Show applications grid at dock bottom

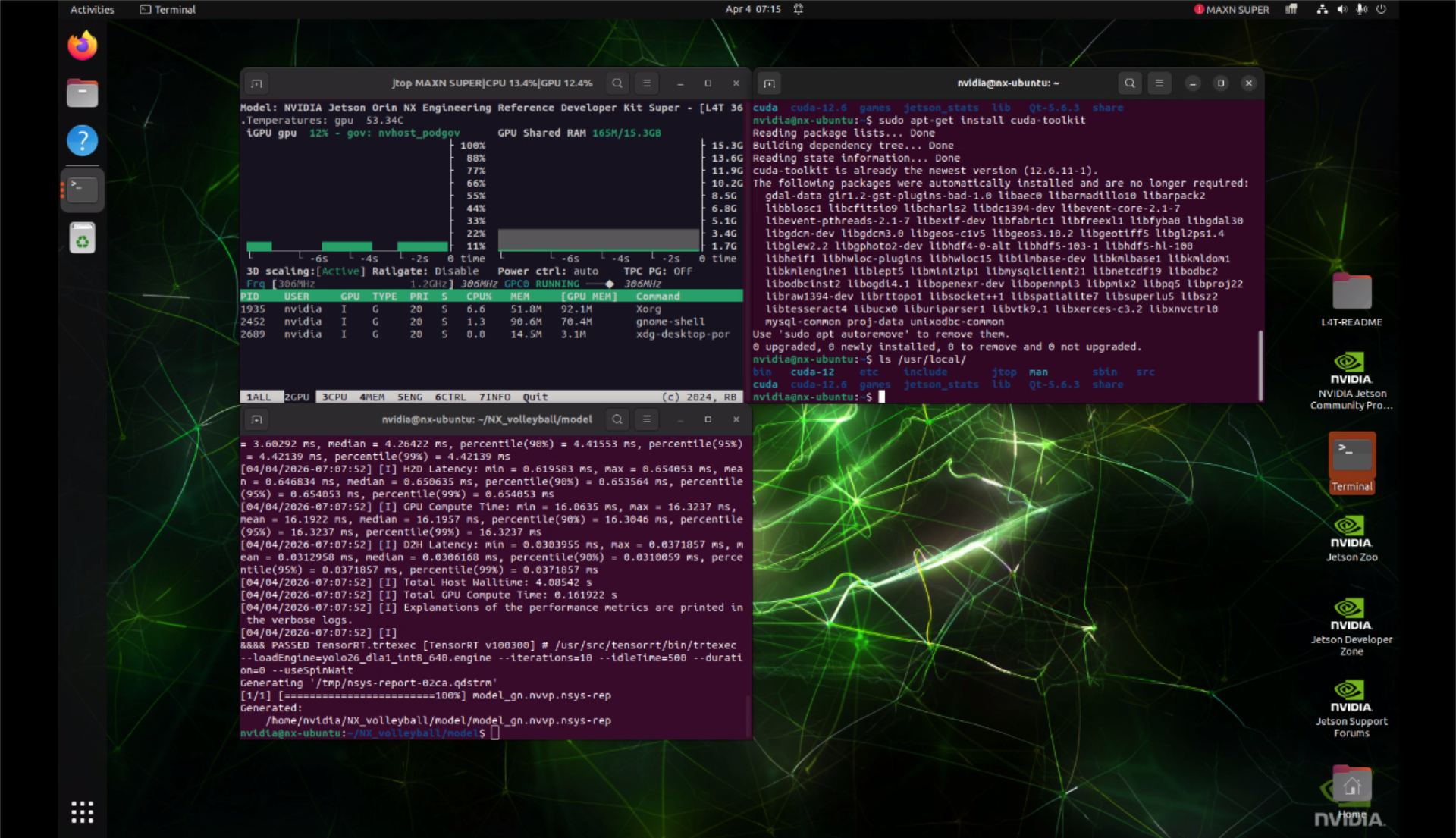pyautogui.click(x=83, y=812)
